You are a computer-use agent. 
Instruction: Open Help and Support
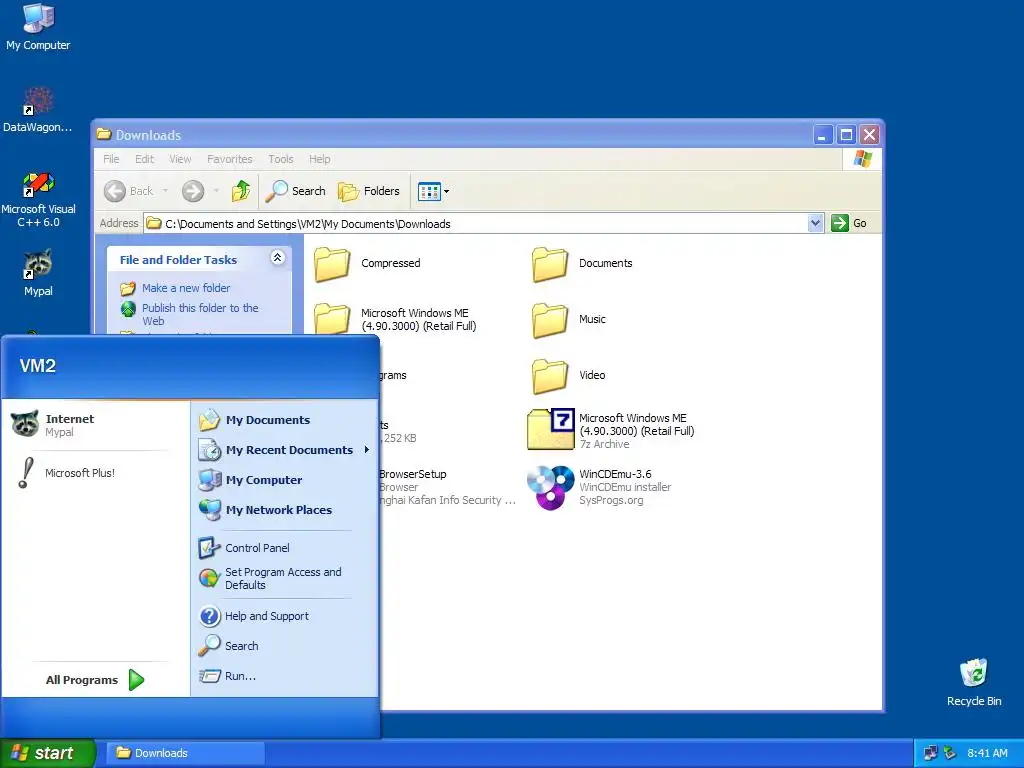284,616
